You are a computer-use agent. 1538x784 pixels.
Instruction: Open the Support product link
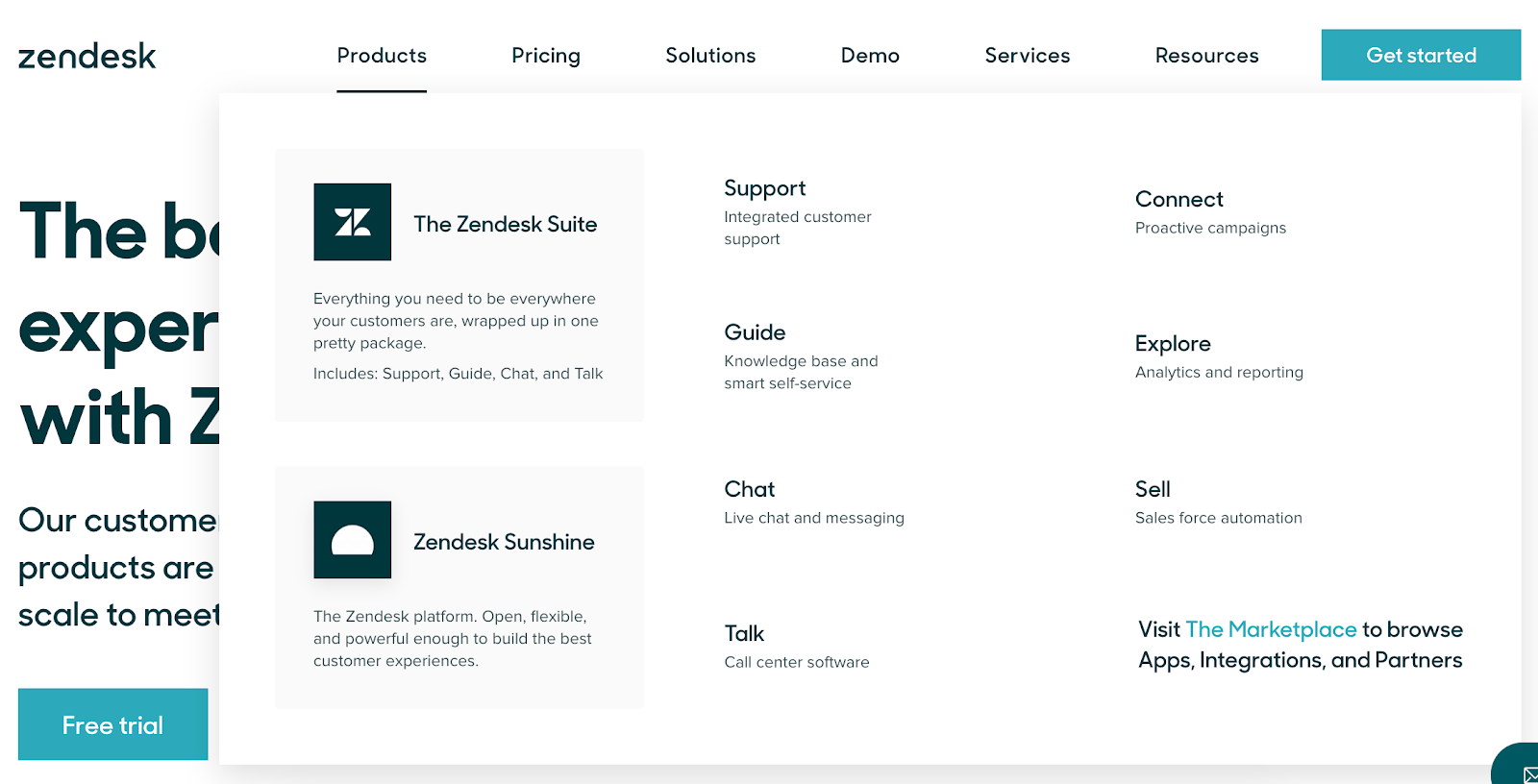765,188
